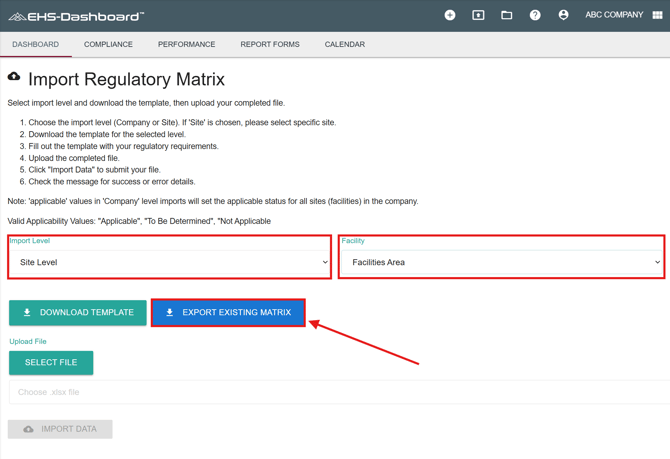The width and height of the screenshot is (670, 459).
Task: Click the user account profile icon
Action: pyautogui.click(x=563, y=15)
